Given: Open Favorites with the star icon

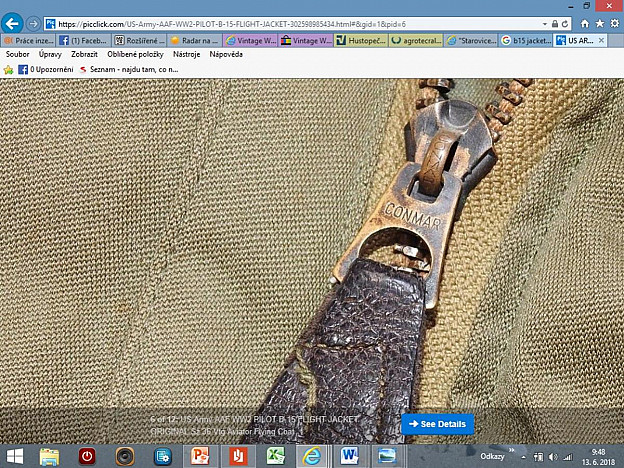Looking at the screenshot, I should 600,24.
